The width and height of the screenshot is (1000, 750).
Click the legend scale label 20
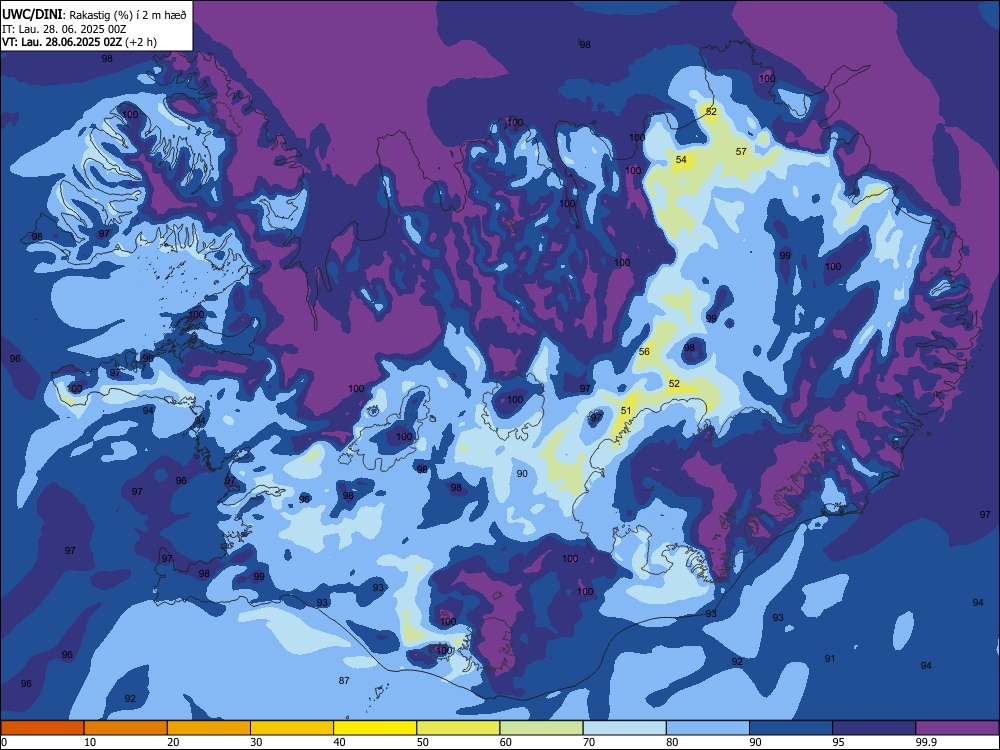[173, 742]
